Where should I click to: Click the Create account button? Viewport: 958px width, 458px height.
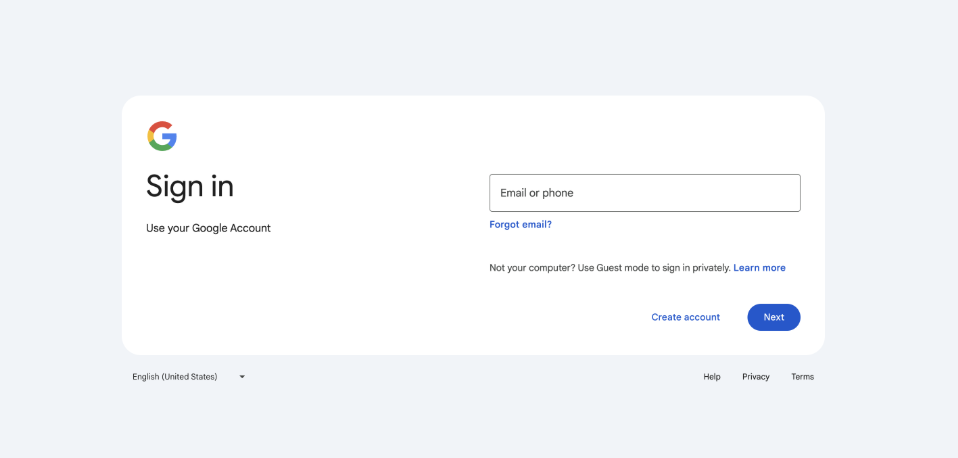[685, 317]
